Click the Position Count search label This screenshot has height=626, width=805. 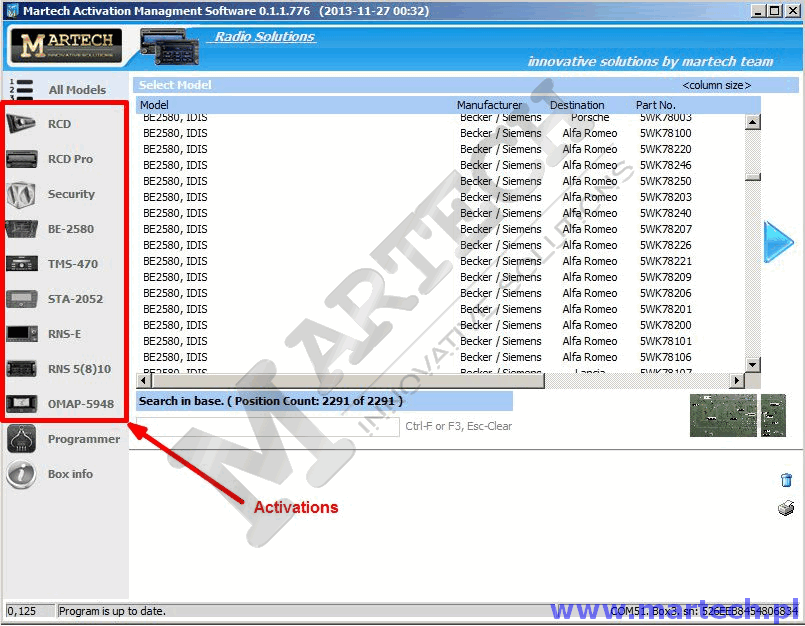click(271, 401)
